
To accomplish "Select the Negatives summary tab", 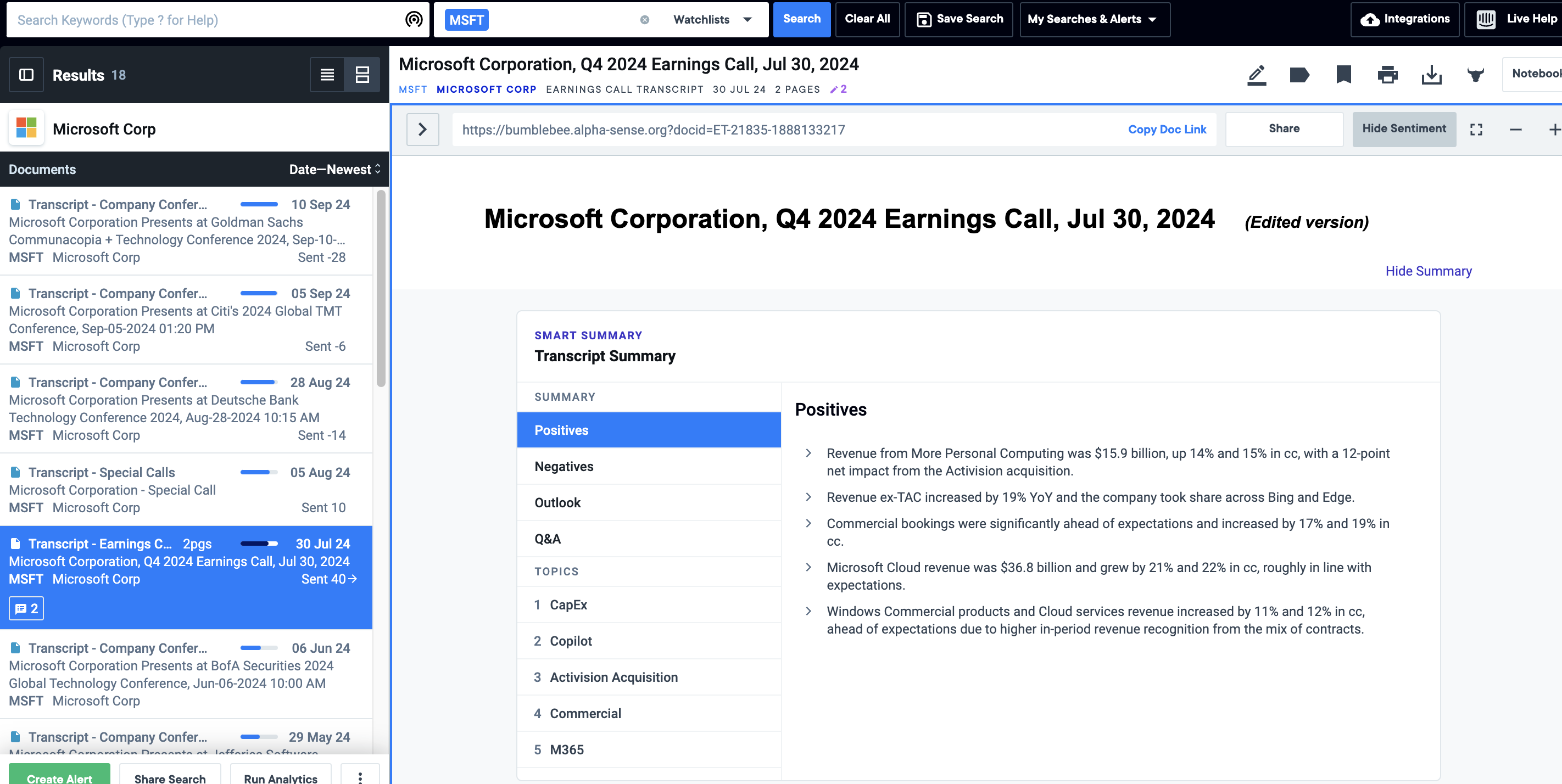I will 649,466.
